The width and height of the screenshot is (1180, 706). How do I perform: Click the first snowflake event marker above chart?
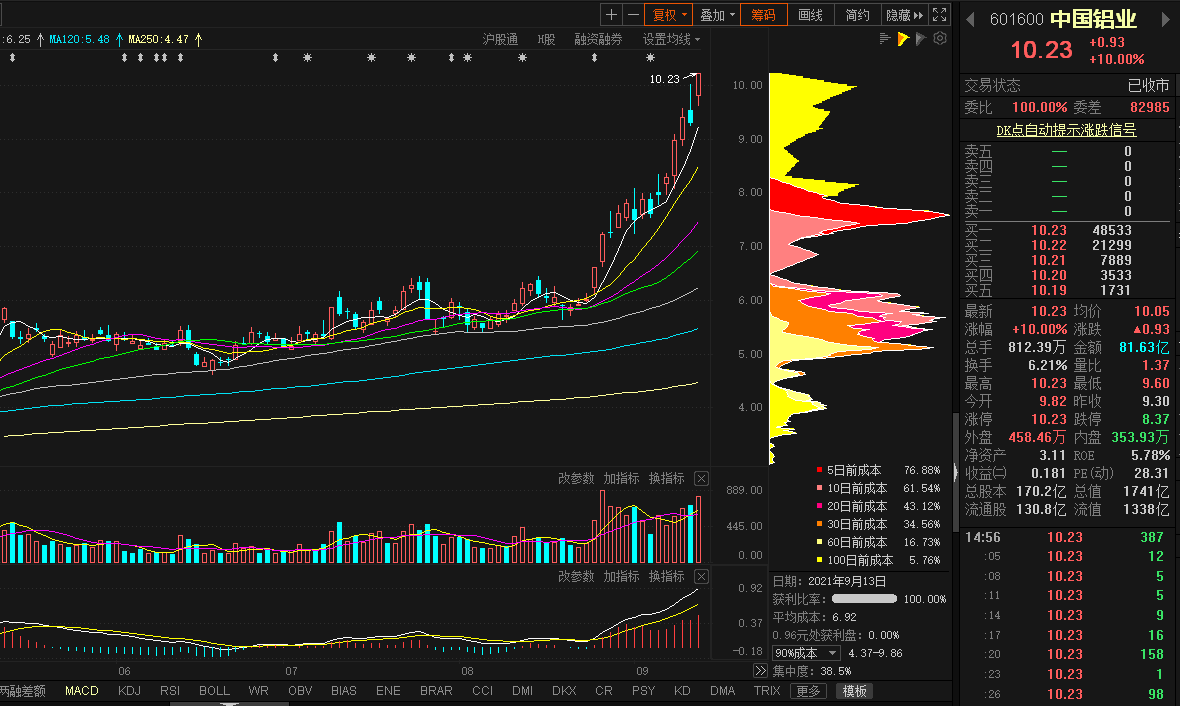tap(307, 57)
